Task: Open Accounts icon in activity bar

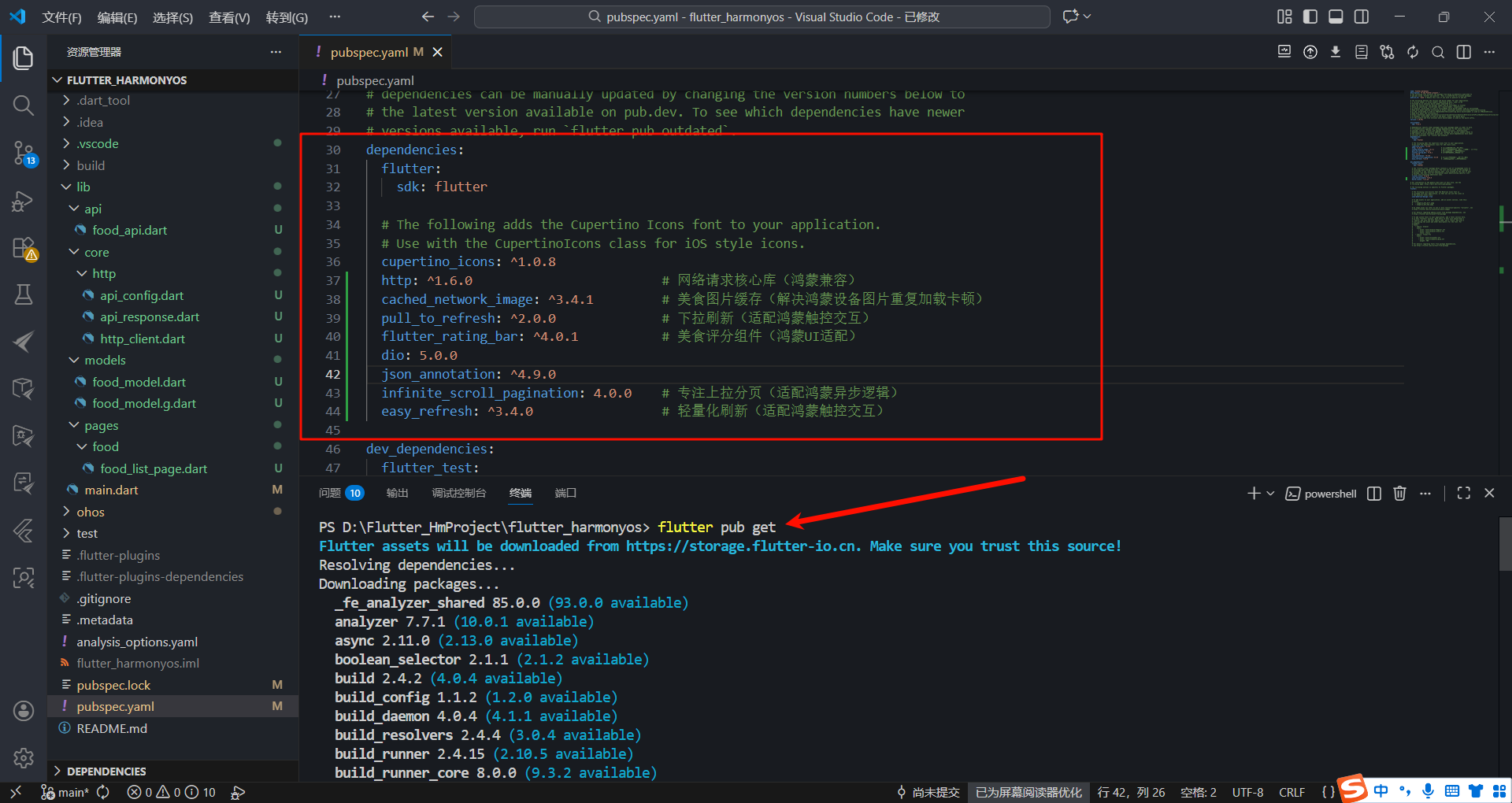Action: coord(24,711)
